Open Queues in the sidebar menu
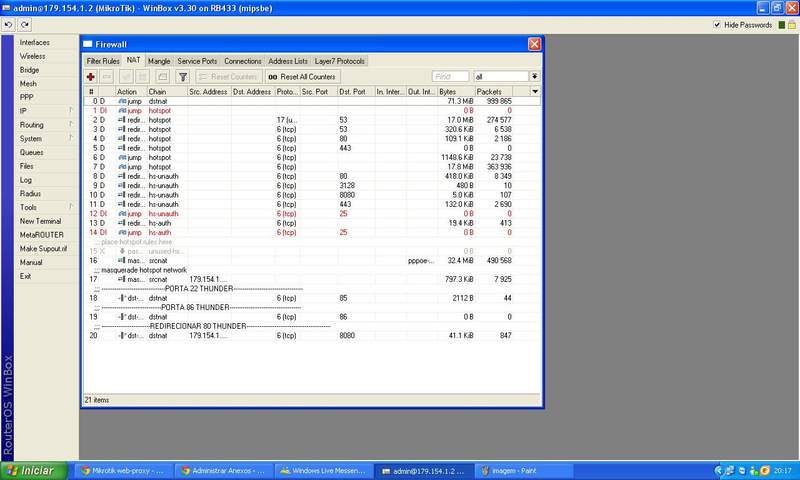 32,152
